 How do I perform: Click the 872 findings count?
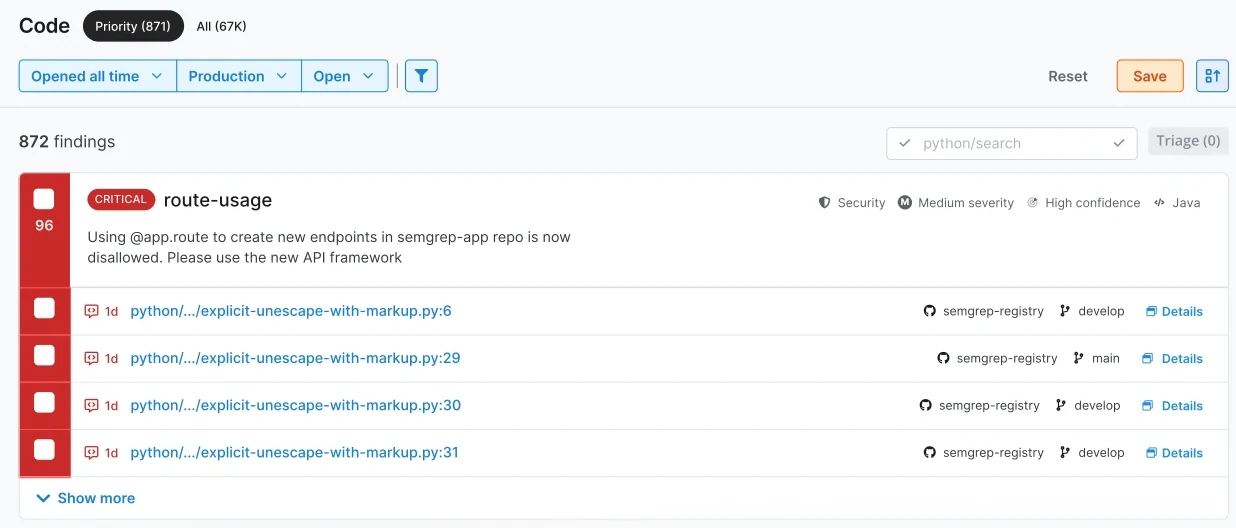(67, 142)
